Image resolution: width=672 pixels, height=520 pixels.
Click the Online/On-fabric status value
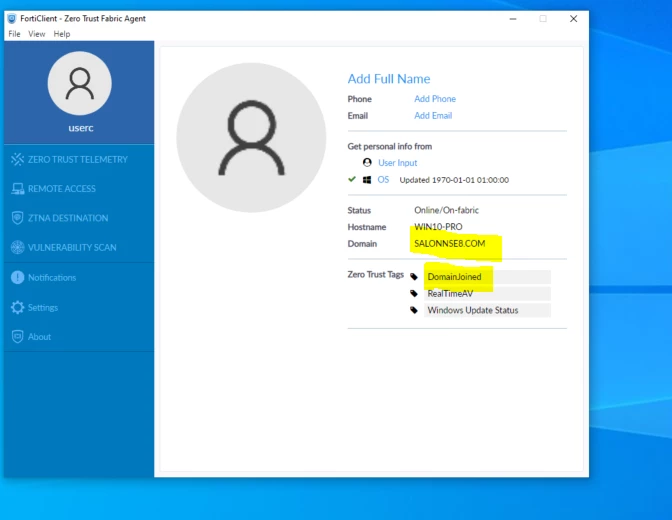point(446,210)
